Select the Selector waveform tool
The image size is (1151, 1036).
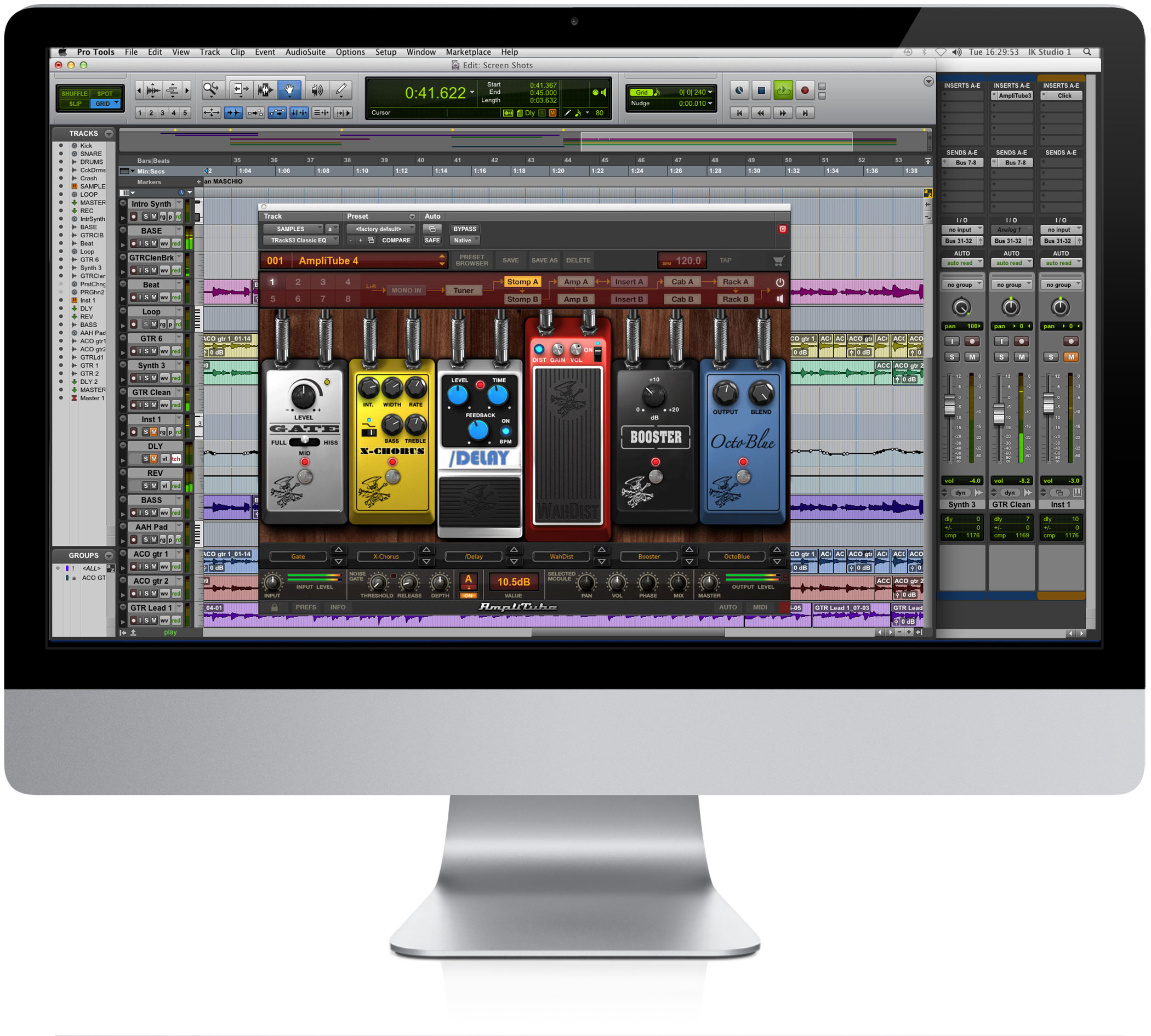tap(265, 90)
